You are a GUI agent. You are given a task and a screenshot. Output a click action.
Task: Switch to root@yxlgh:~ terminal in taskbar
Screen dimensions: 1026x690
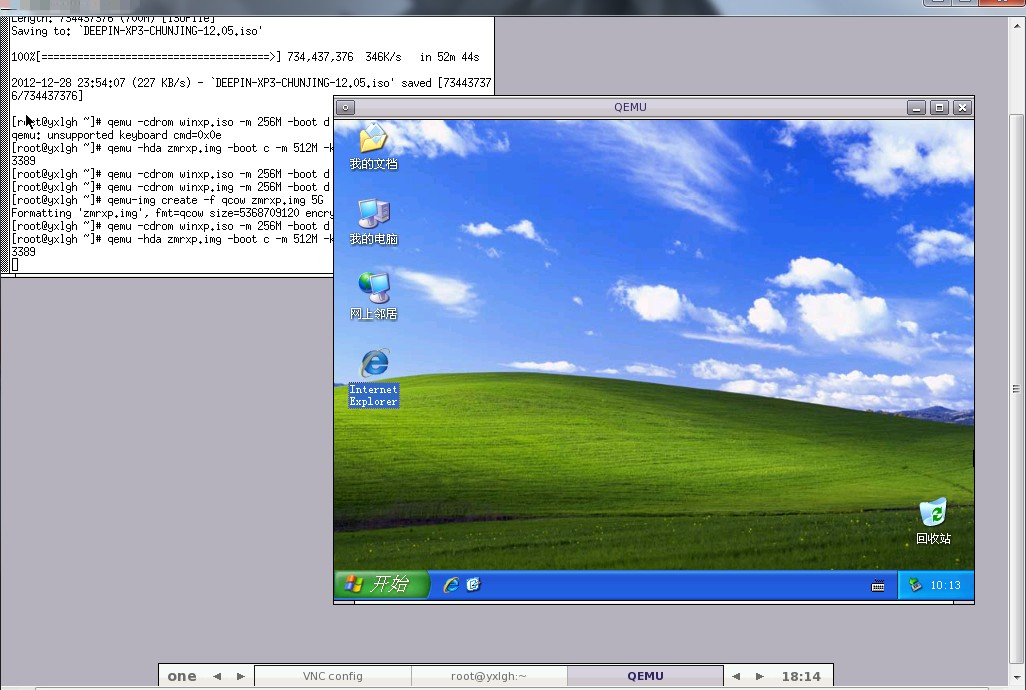click(x=489, y=676)
